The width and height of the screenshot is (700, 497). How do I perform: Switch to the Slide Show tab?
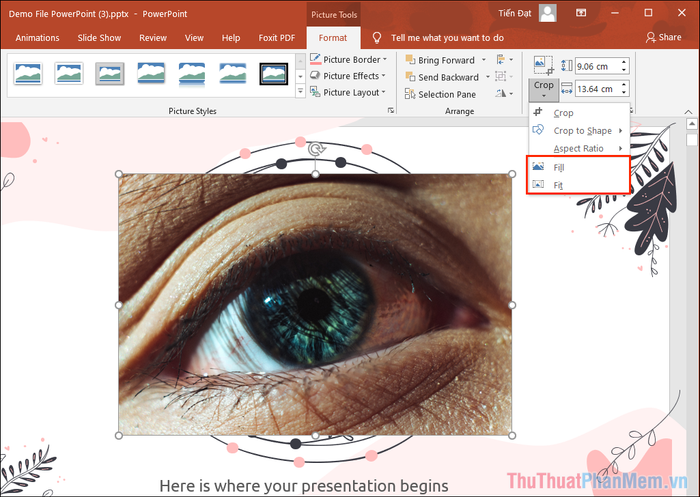(99, 38)
